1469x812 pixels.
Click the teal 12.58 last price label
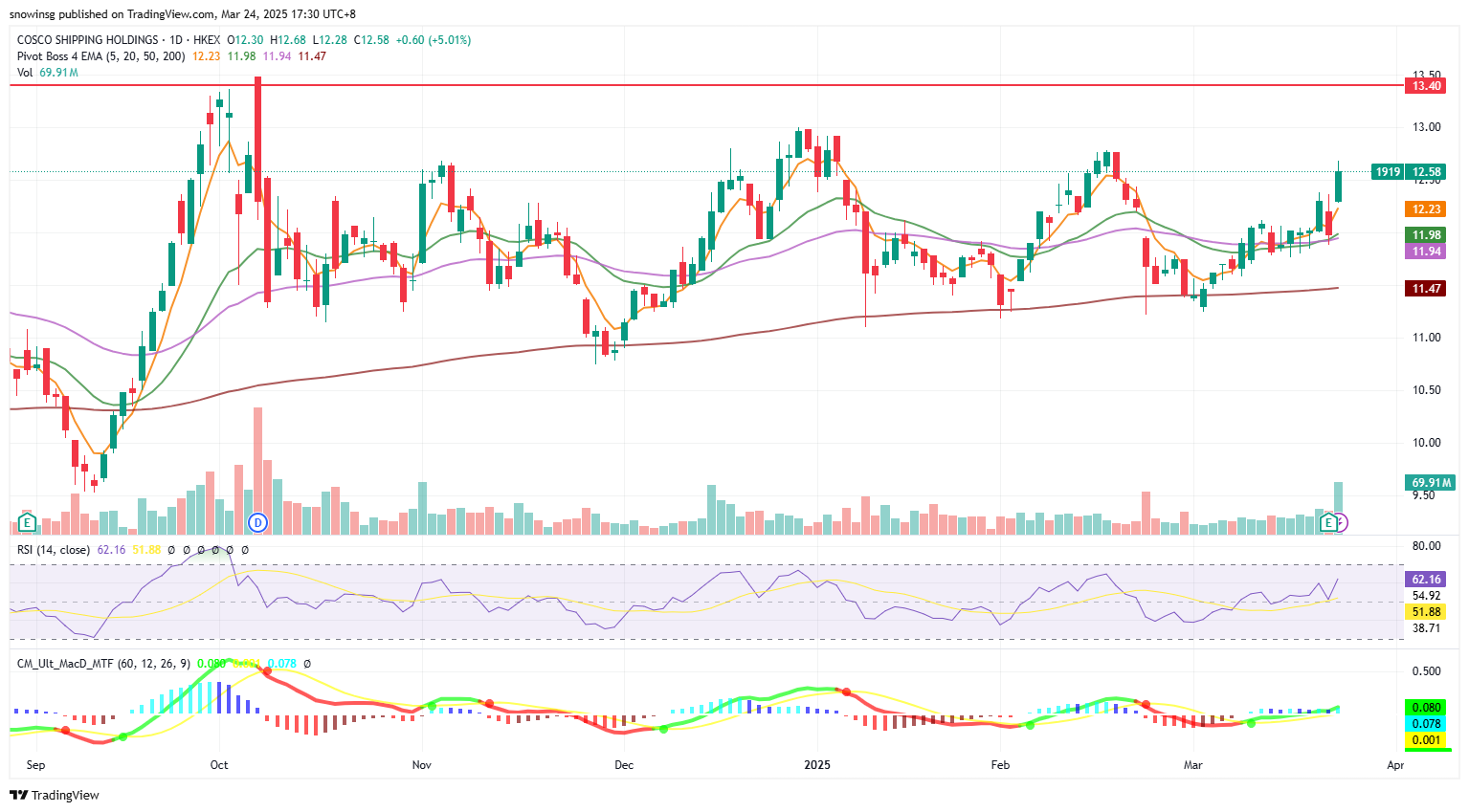[x=1426, y=172]
